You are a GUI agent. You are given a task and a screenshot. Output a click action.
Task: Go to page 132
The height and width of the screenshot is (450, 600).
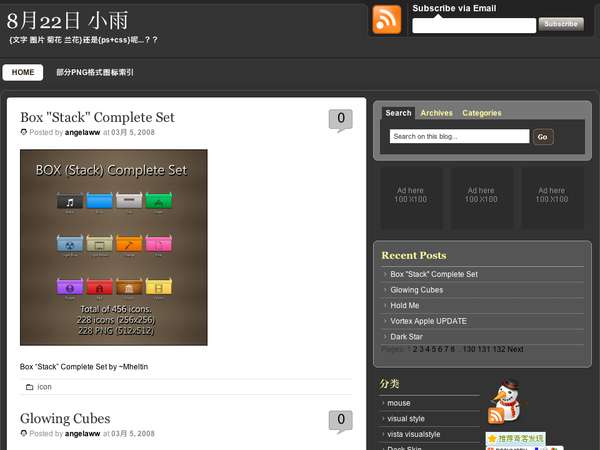499,349
